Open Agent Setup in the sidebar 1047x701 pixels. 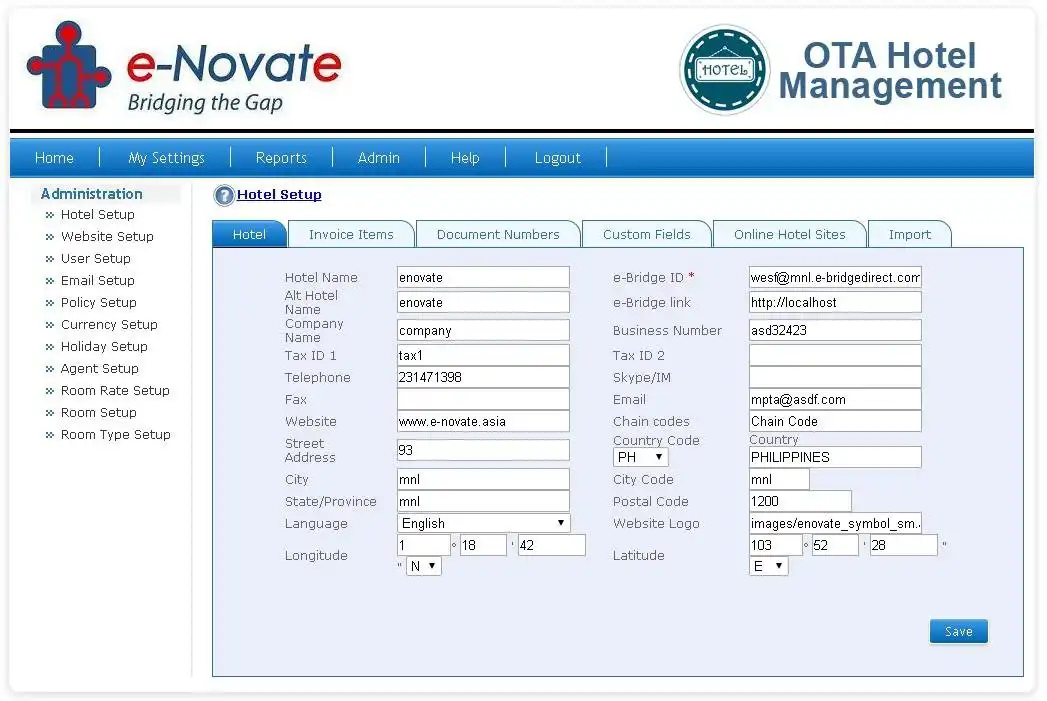[x=99, y=369]
